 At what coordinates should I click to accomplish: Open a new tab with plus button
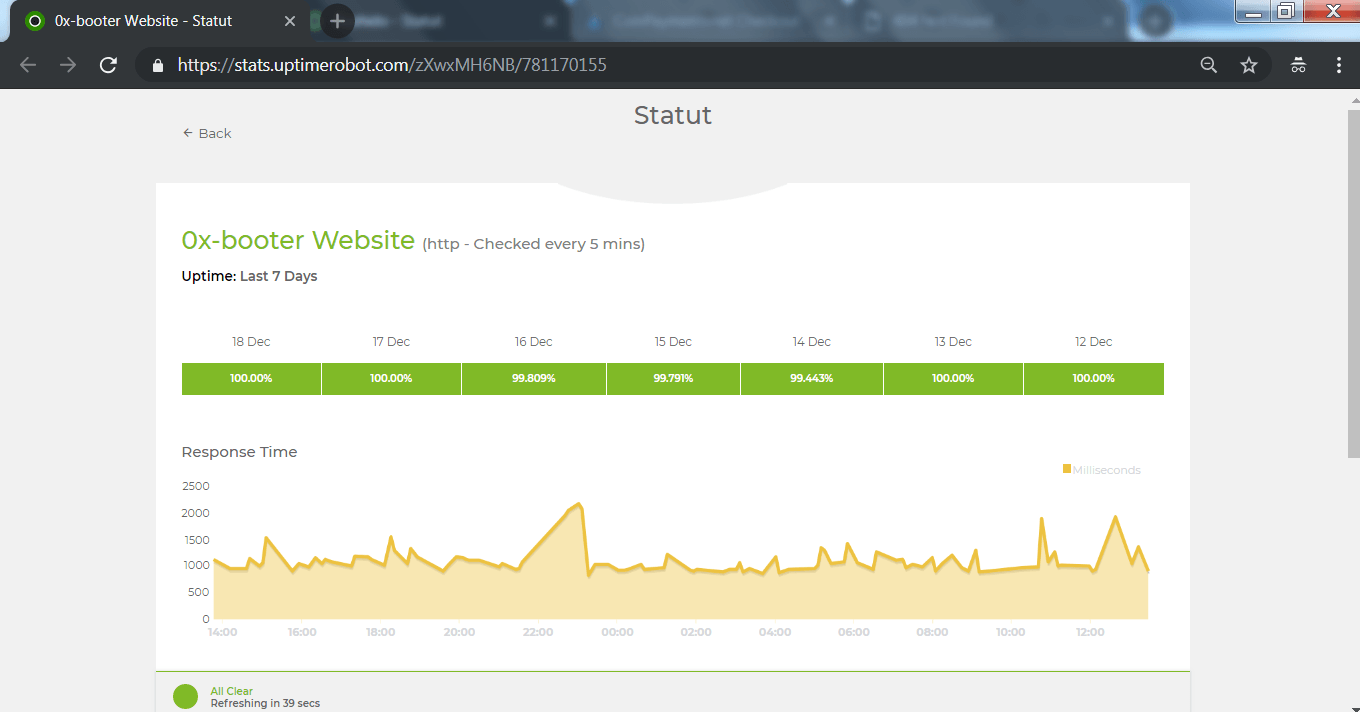[x=338, y=21]
